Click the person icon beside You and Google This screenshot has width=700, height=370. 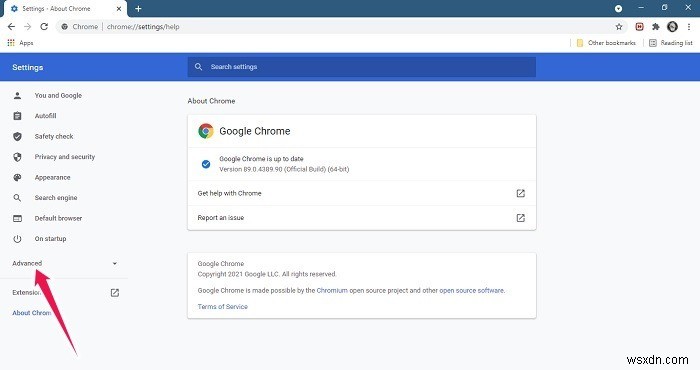click(17, 96)
